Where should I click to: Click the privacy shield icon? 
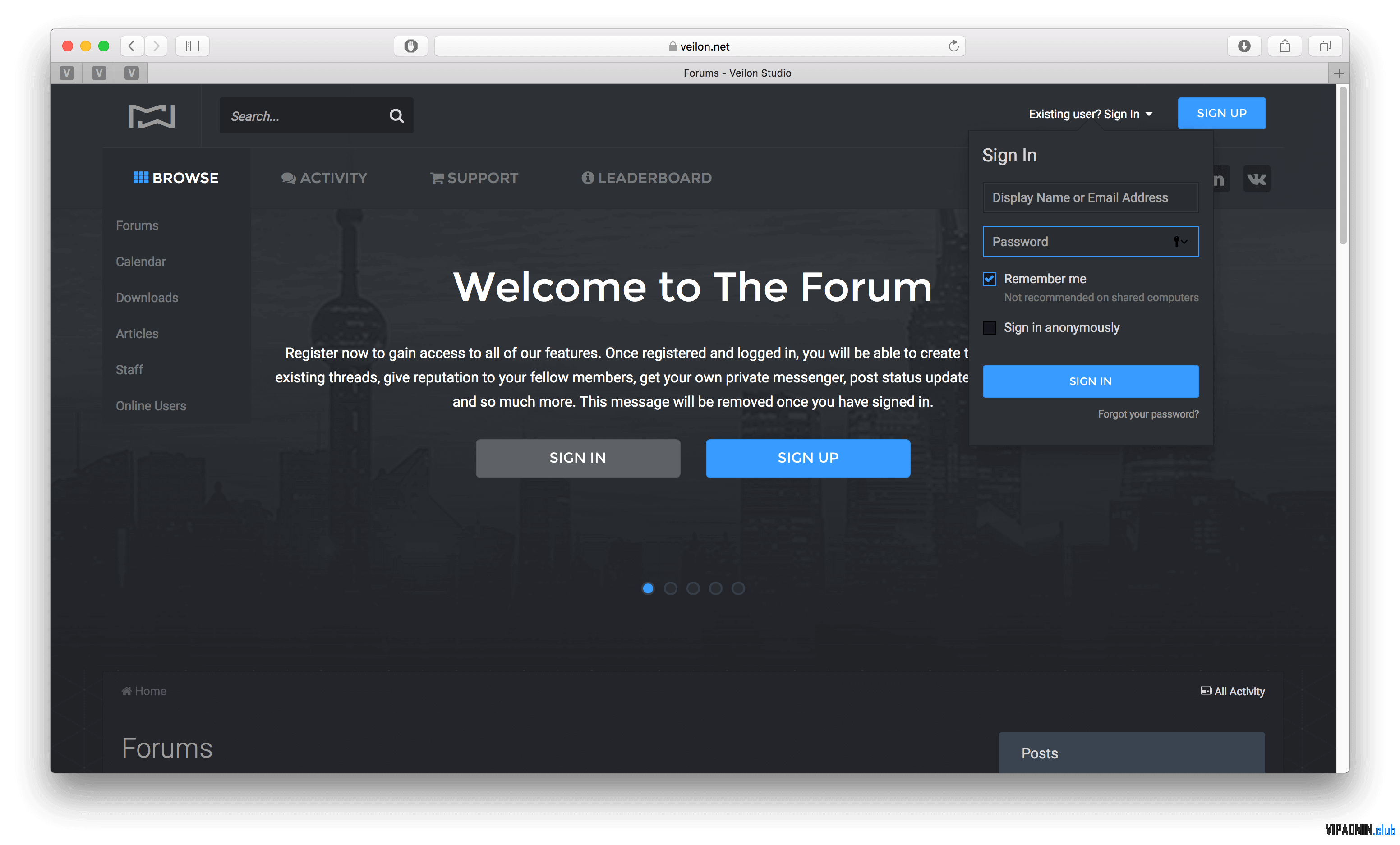click(411, 46)
